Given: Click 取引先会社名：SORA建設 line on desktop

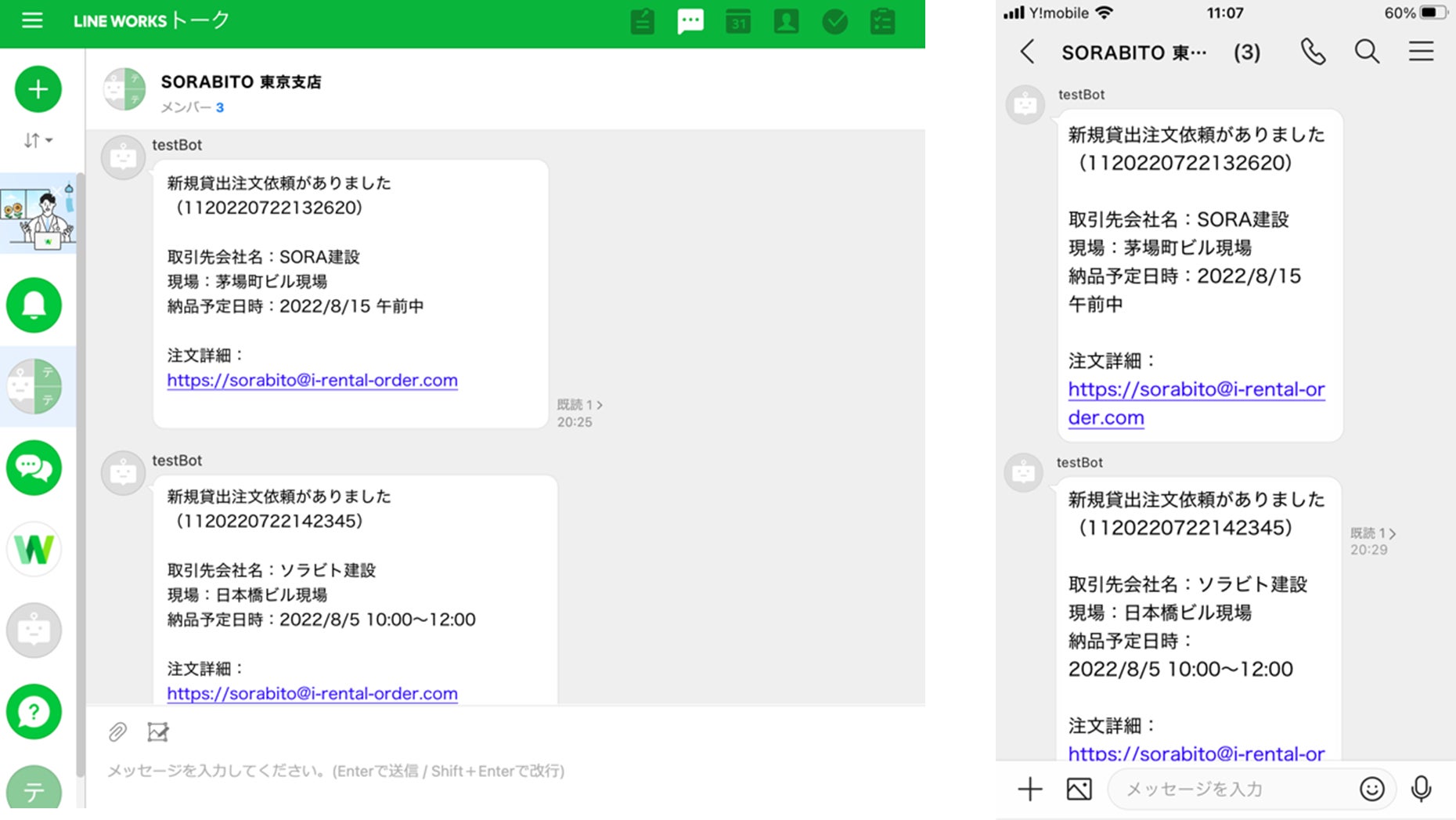Looking at the screenshot, I should click(x=263, y=257).
